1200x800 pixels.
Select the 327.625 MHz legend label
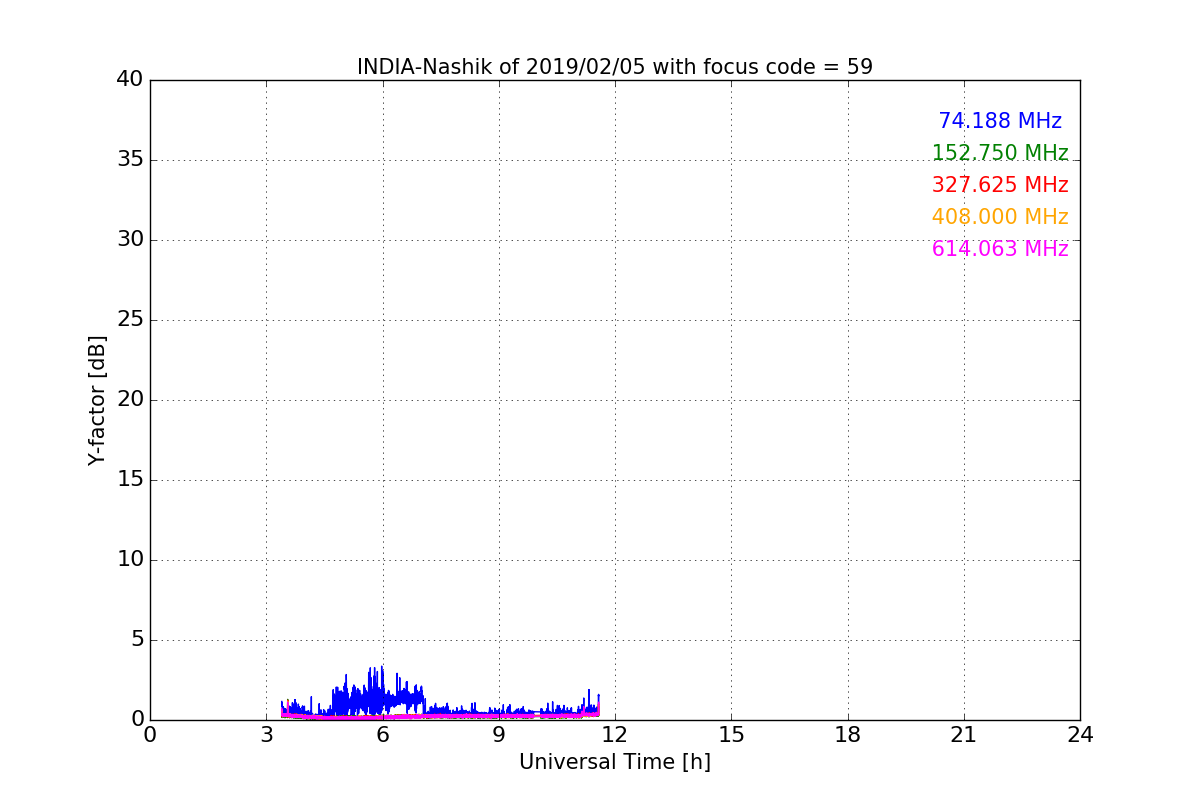coord(1000,185)
